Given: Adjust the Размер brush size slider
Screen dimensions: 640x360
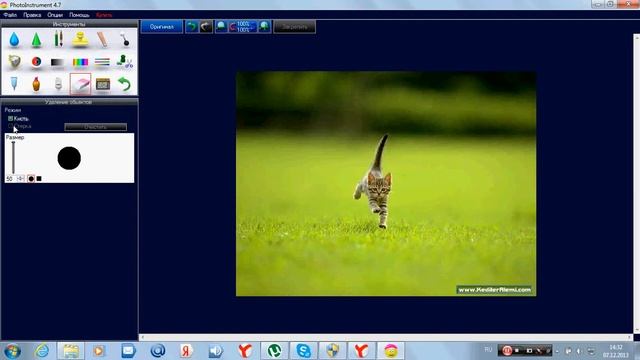Looking at the screenshot, I should [x=13, y=158].
